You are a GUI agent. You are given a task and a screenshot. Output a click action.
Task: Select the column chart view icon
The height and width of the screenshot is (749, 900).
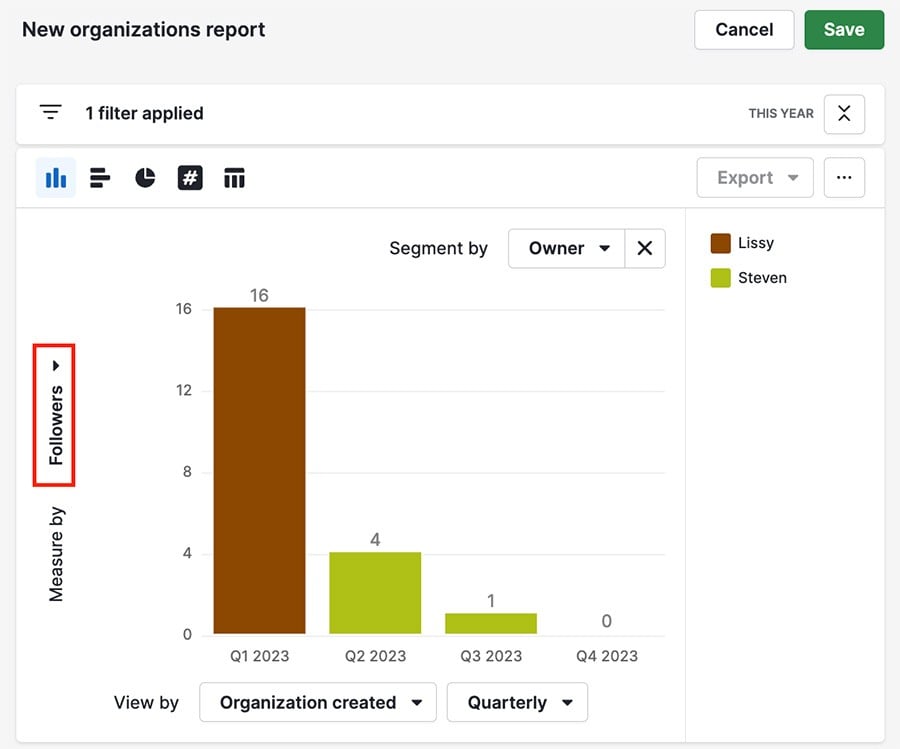pos(55,177)
